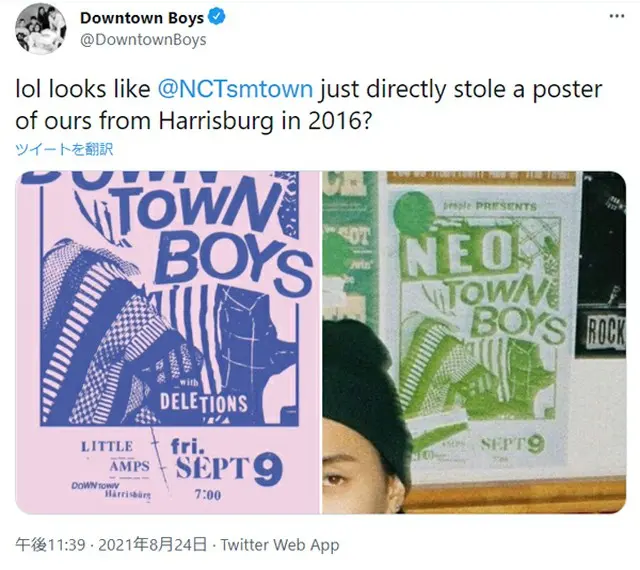Viewport: 640px width, 570px height.
Task: Click the NEO heading on the green poster
Action: point(460,252)
